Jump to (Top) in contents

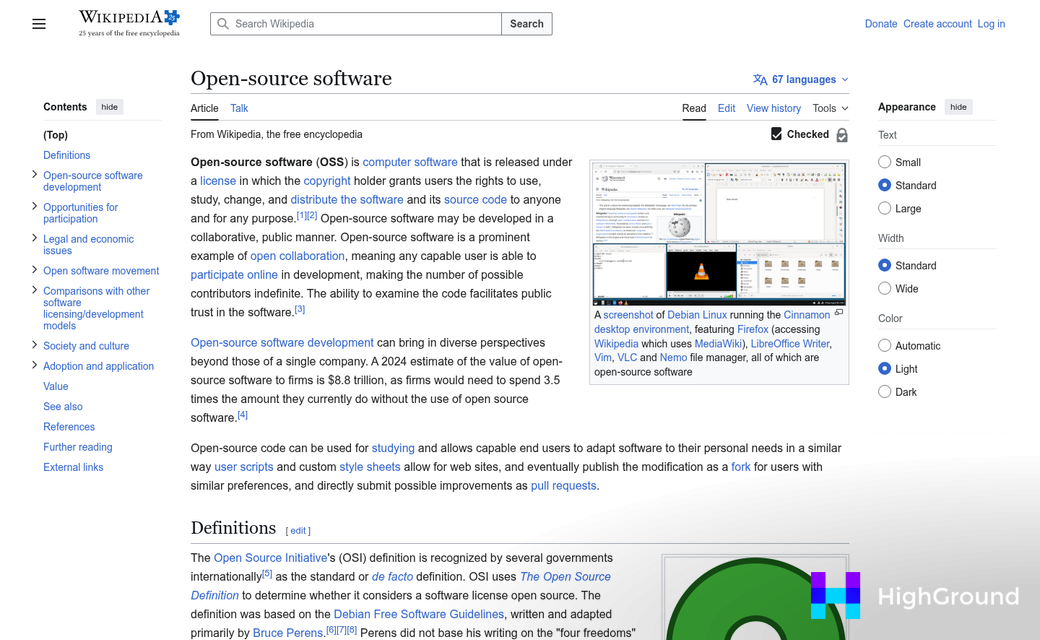[56, 135]
